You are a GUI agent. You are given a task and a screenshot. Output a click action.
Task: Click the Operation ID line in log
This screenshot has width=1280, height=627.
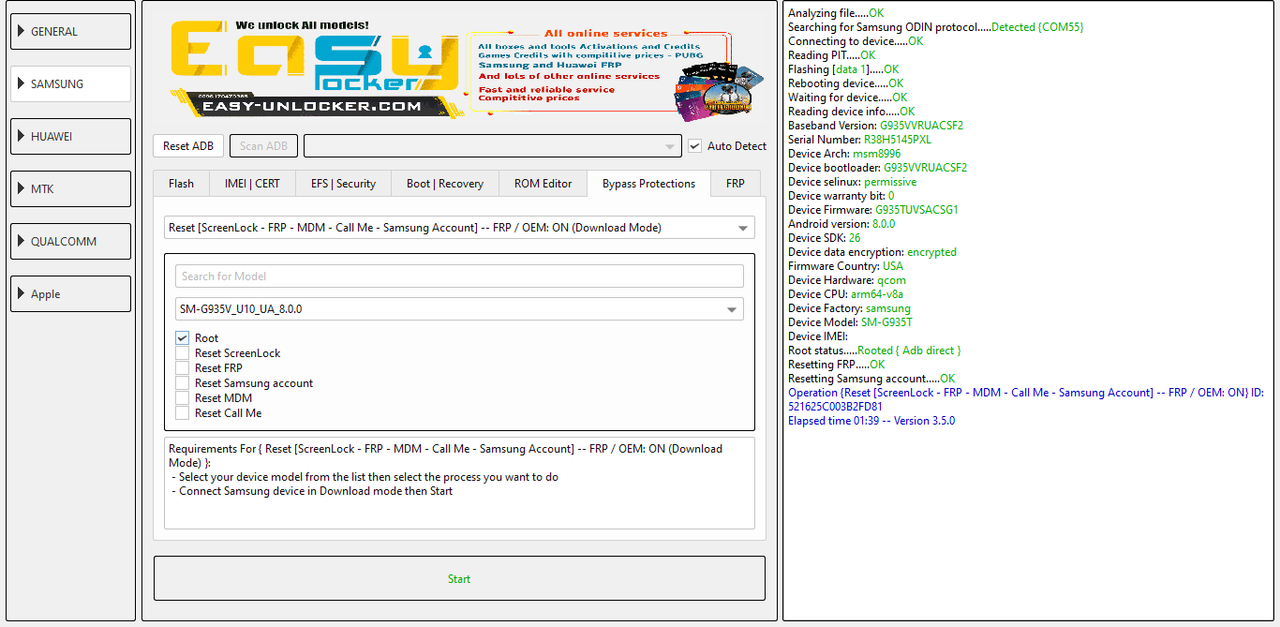[x=1026, y=400]
